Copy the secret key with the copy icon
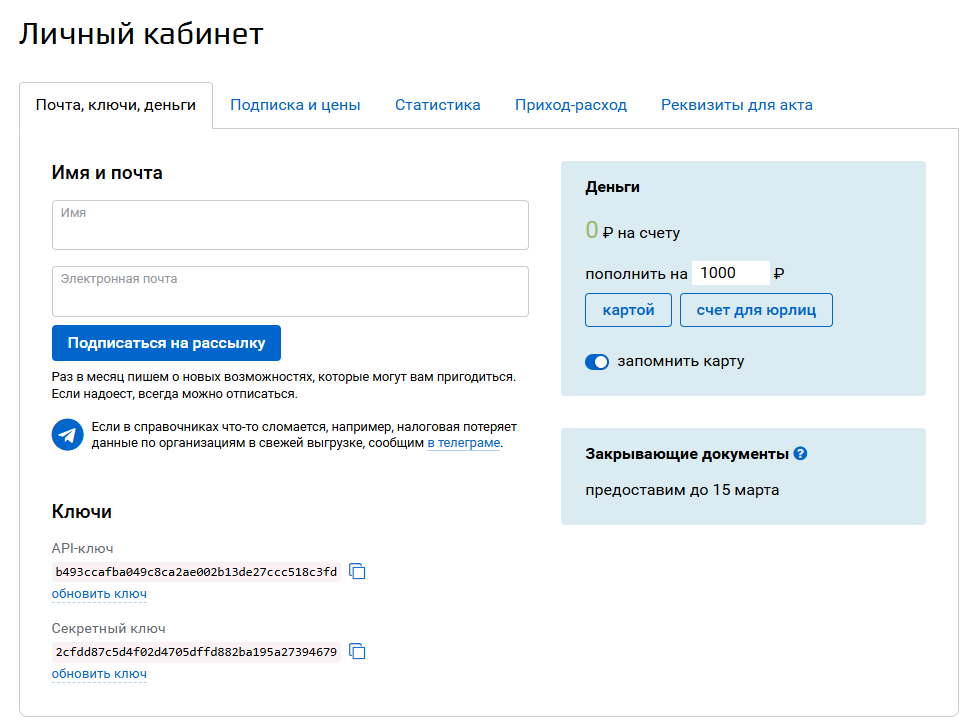979x725 pixels. 358,652
